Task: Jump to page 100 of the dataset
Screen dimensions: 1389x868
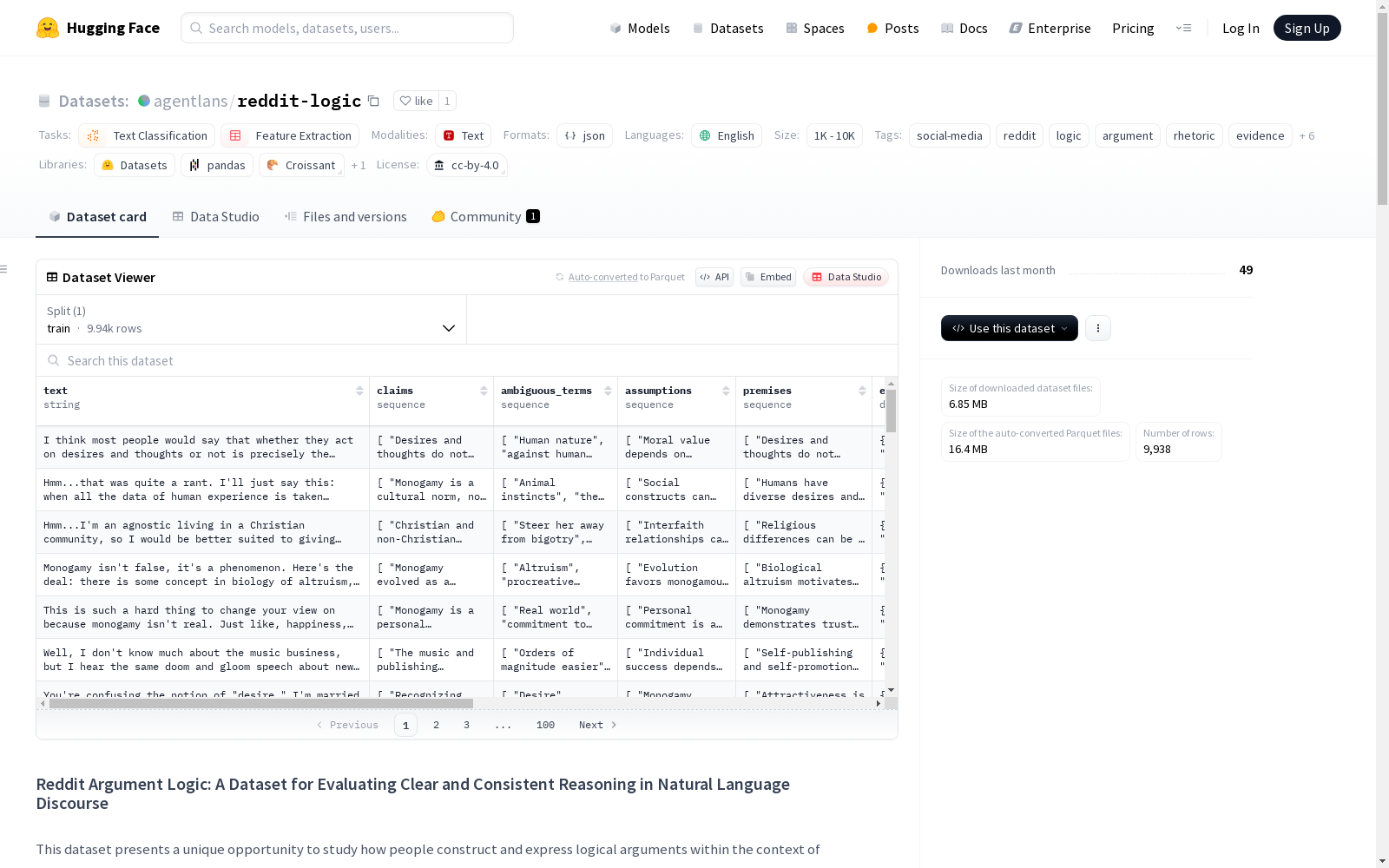Action: click(x=545, y=725)
